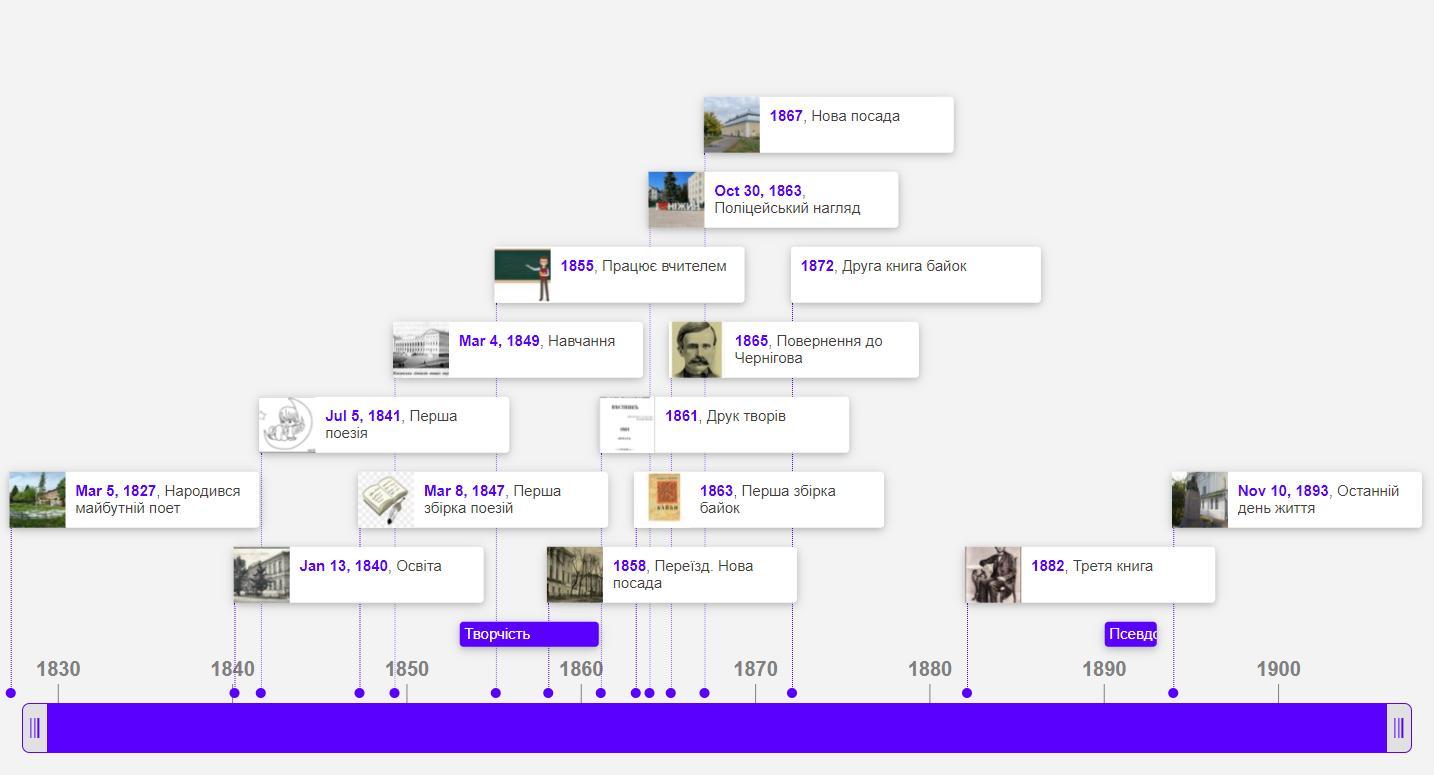Click the purple timeline scroll bar
This screenshot has width=1434, height=775.
coord(717,728)
